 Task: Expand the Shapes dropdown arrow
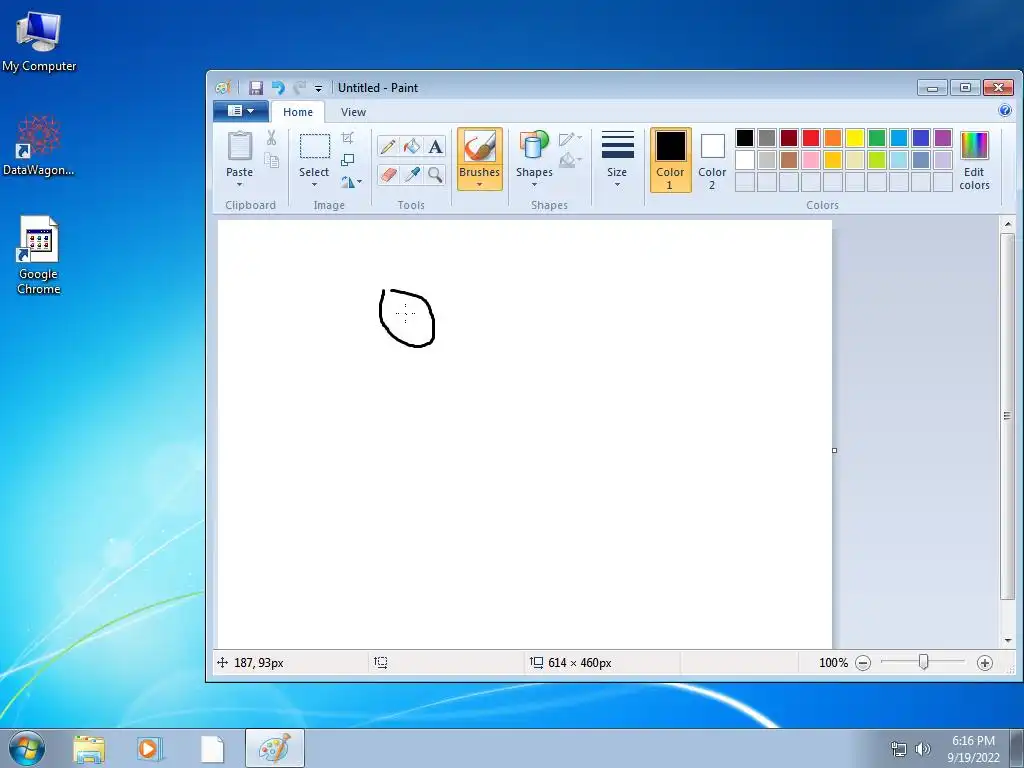point(534,185)
